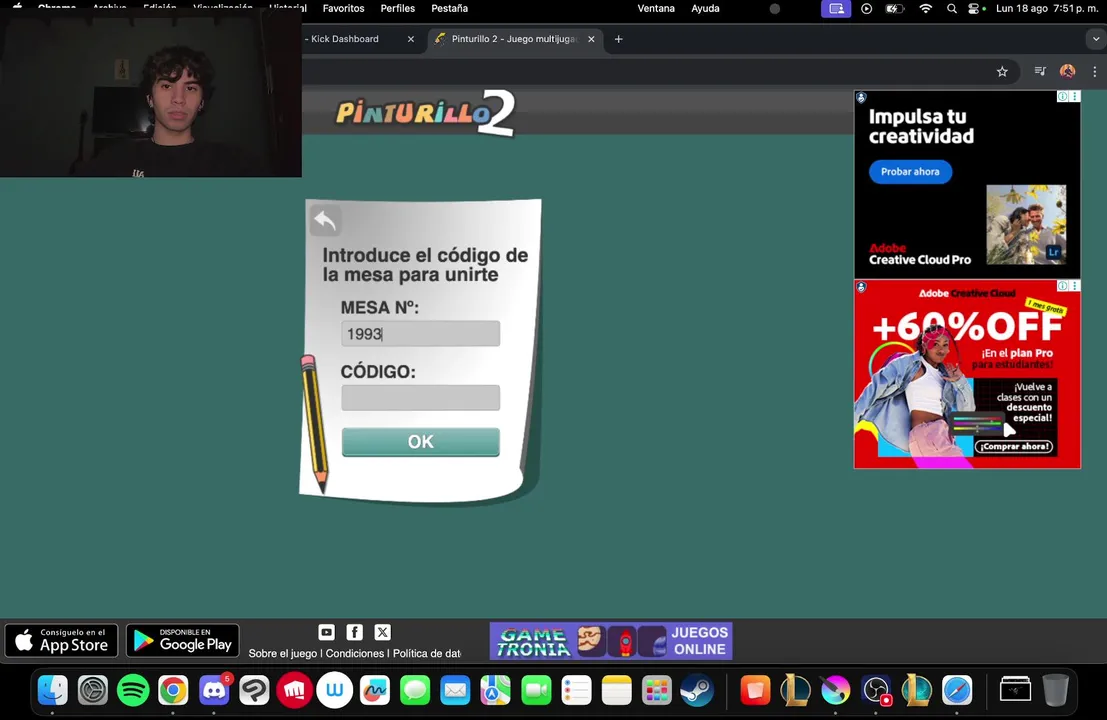The height and width of the screenshot is (720, 1107).
Task: Click the App Store download badge
Action: point(61,640)
